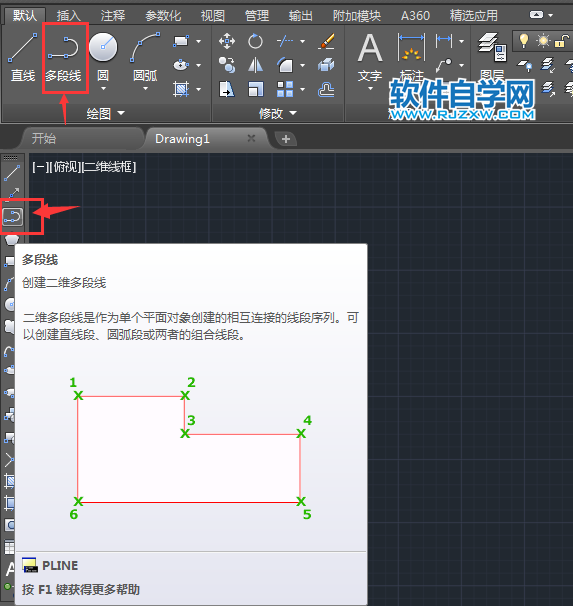Select the 圆 circle tool
This screenshot has width=573, height=606.
pos(103,56)
